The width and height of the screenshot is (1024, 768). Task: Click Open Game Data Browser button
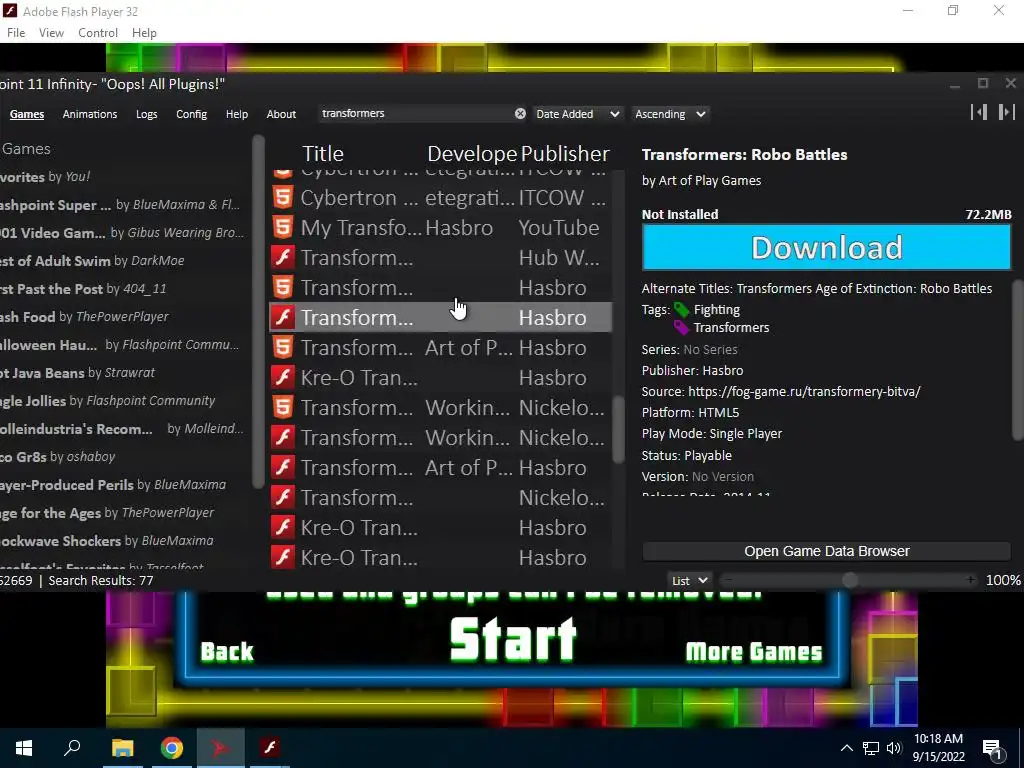826,551
